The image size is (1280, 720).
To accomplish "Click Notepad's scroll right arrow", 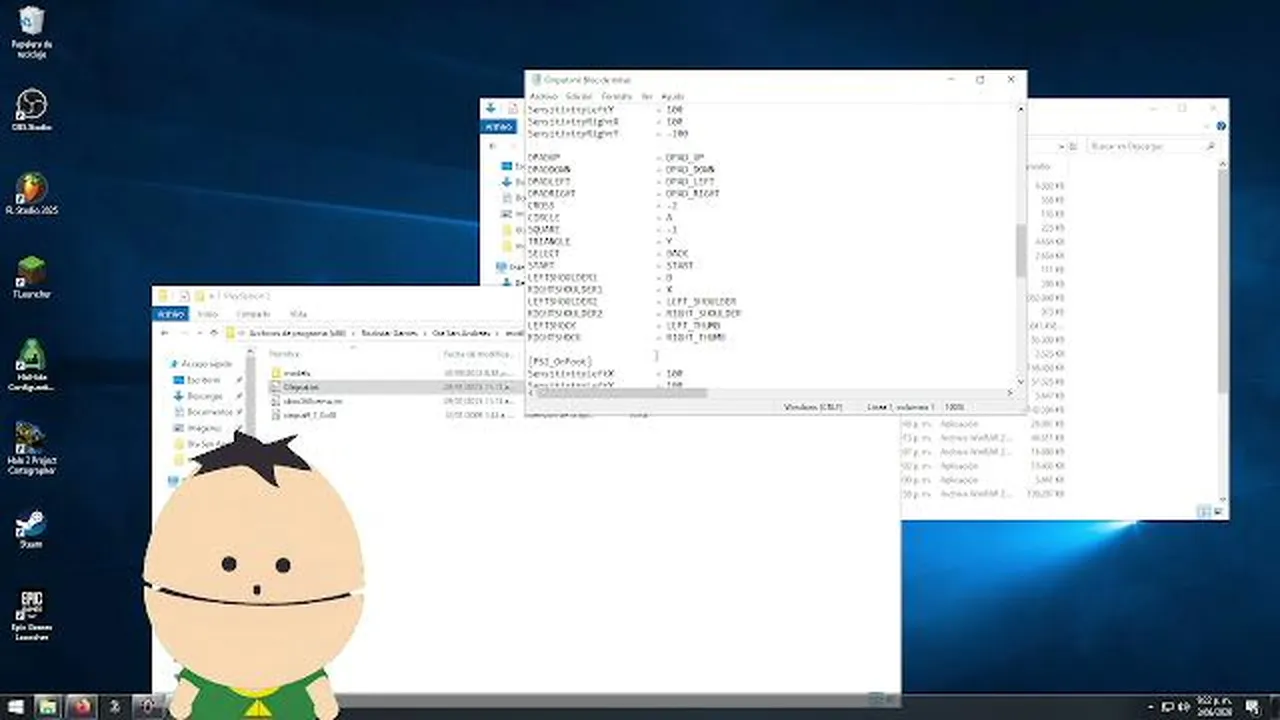I will [x=1010, y=393].
